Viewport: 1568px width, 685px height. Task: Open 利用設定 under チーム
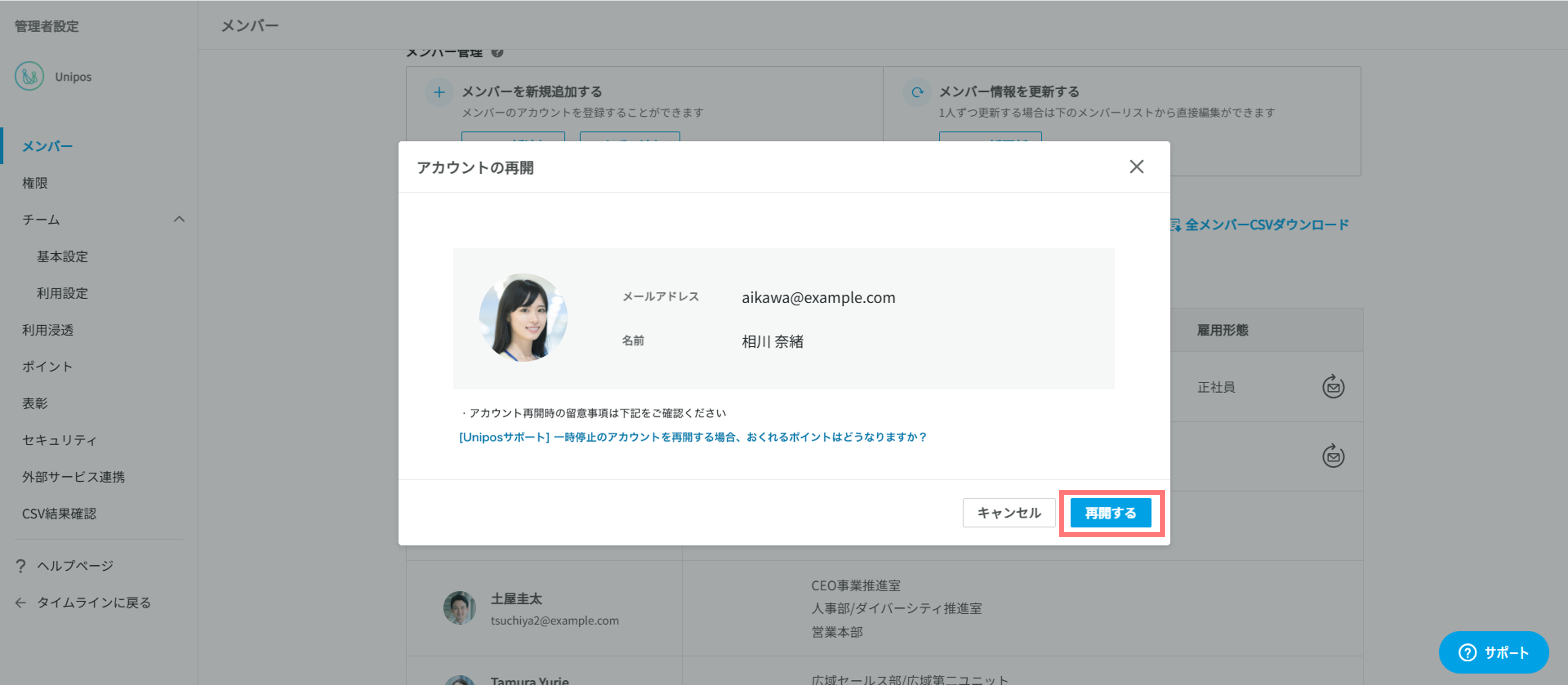click(62, 292)
